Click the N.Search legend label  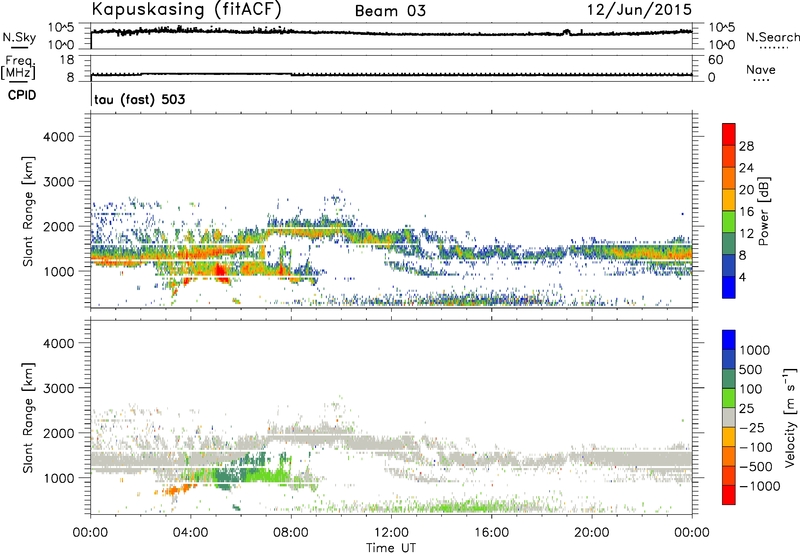pyautogui.click(x=772, y=37)
